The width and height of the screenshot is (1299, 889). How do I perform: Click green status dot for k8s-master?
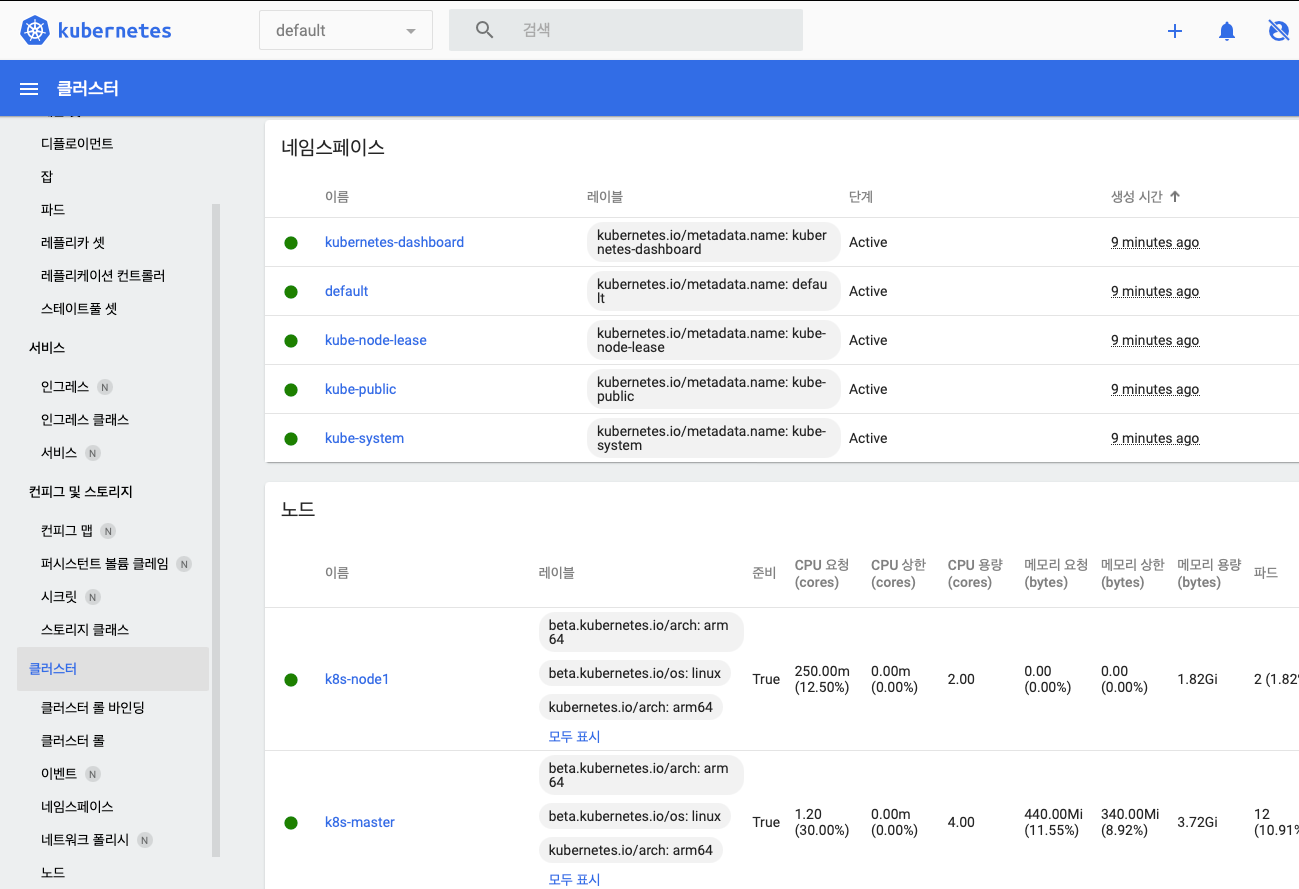pyautogui.click(x=291, y=823)
